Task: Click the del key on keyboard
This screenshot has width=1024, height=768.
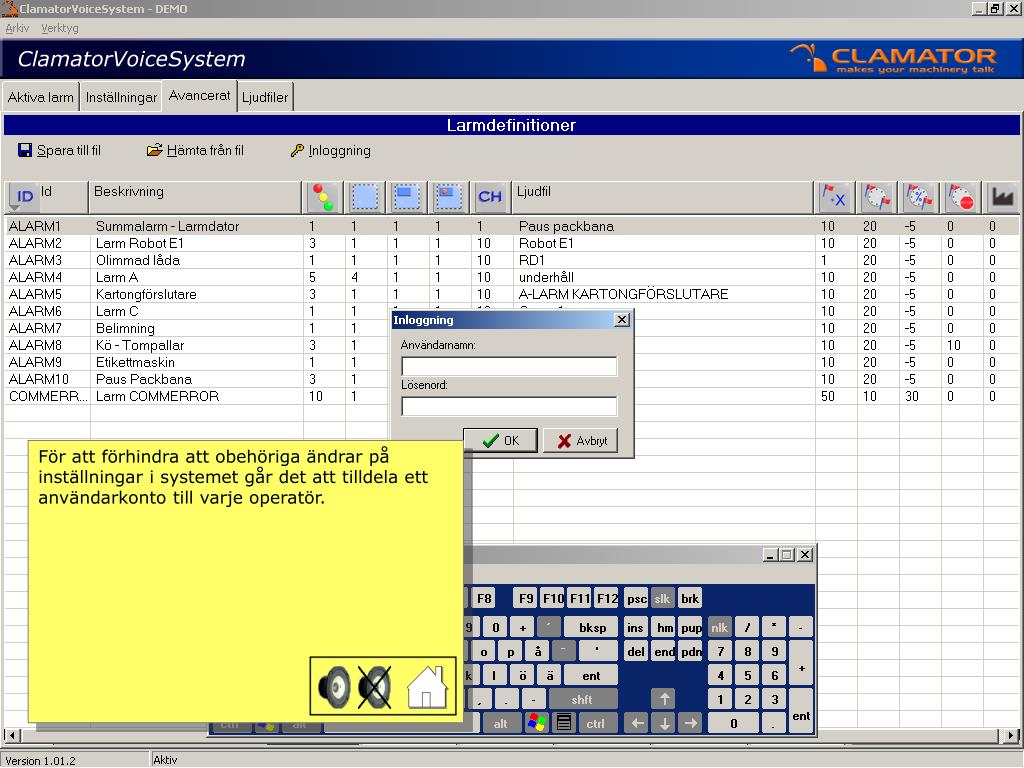Action: tap(635, 651)
